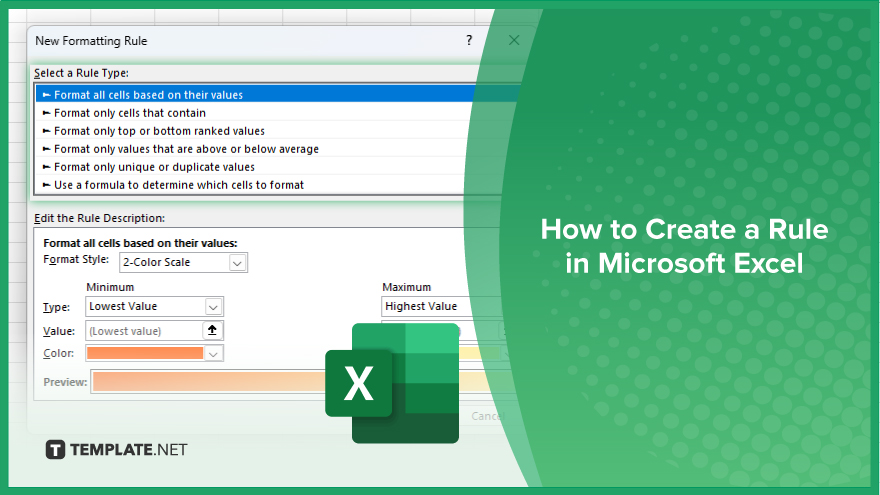Click the Minimum Value input field
880x495 pixels.
click(144, 331)
